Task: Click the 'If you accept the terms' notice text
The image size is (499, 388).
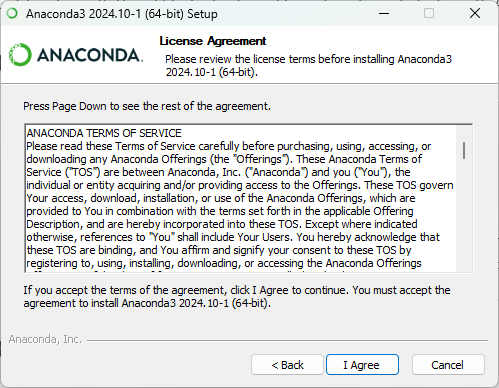Action: click(x=237, y=297)
